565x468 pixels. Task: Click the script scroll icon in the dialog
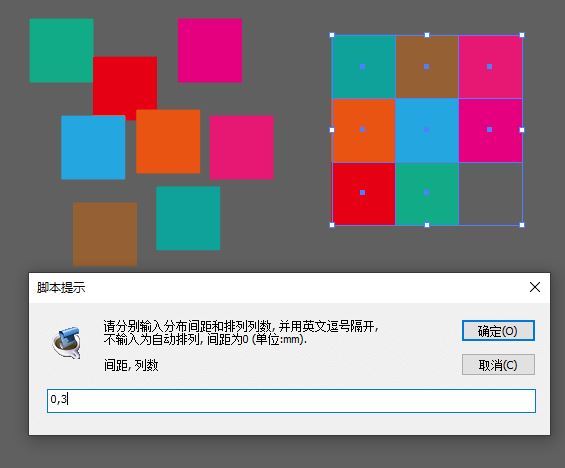(67, 343)
